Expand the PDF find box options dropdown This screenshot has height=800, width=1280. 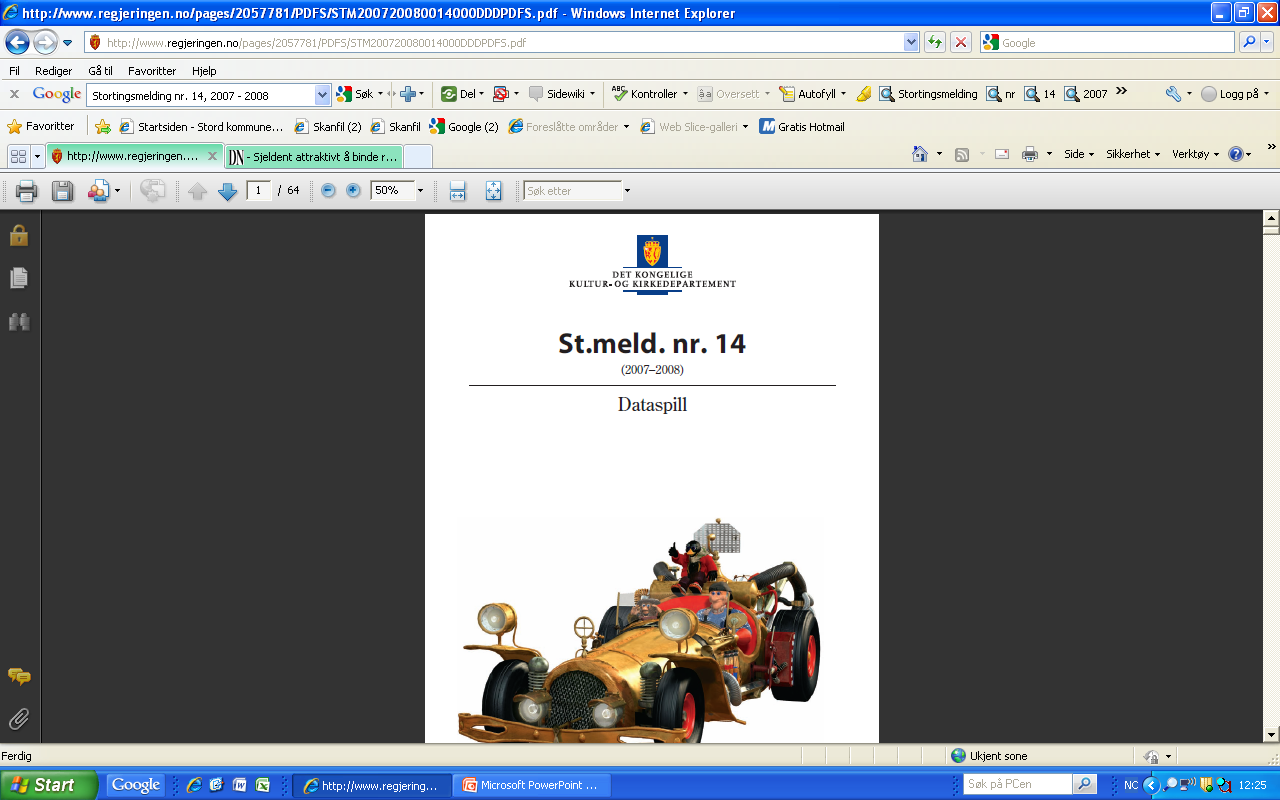click(x=627, y=190)
